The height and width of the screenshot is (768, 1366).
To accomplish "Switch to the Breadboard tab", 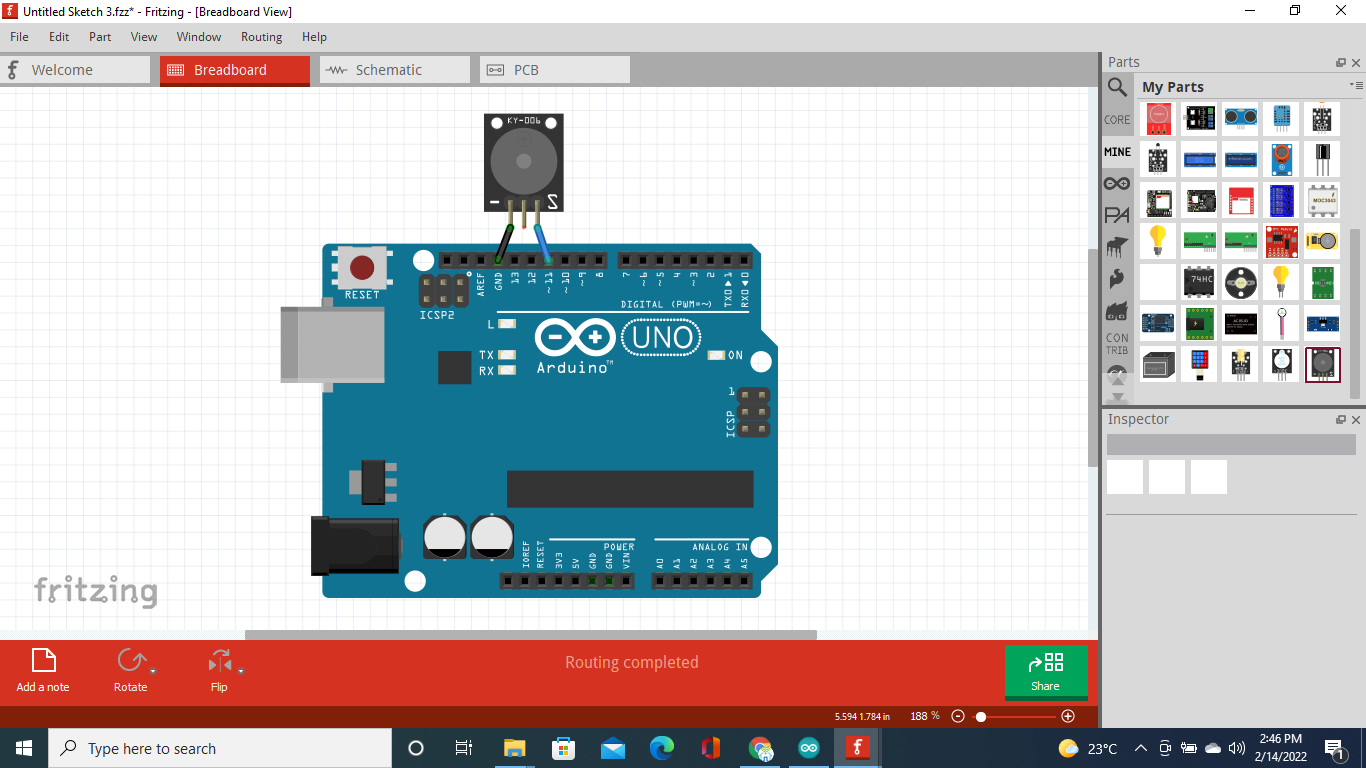I will click(x=235, y=70).
